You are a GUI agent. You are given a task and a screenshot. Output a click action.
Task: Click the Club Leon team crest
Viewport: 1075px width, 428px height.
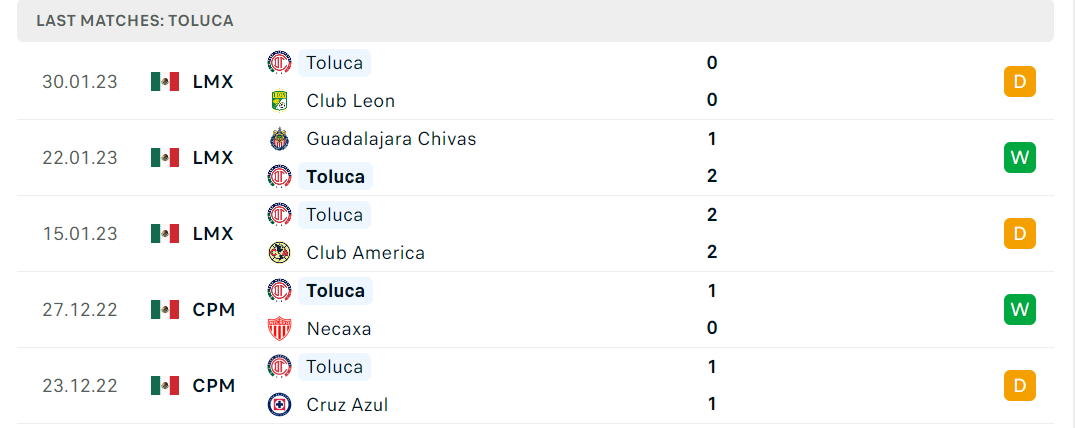(279, 101)
